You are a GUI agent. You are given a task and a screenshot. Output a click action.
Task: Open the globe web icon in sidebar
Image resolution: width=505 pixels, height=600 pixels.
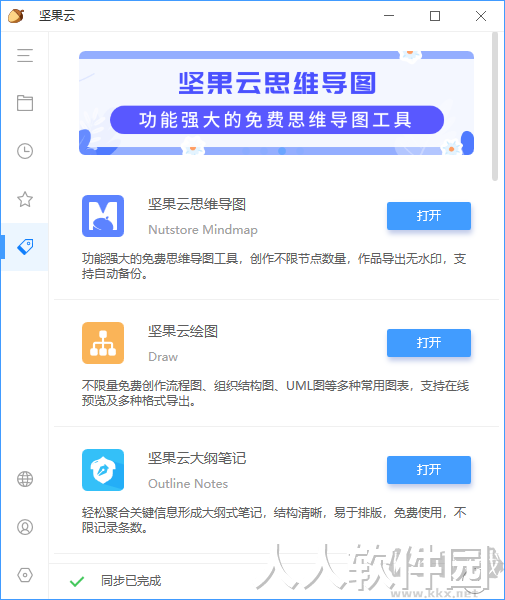click(x=25, y=479)
